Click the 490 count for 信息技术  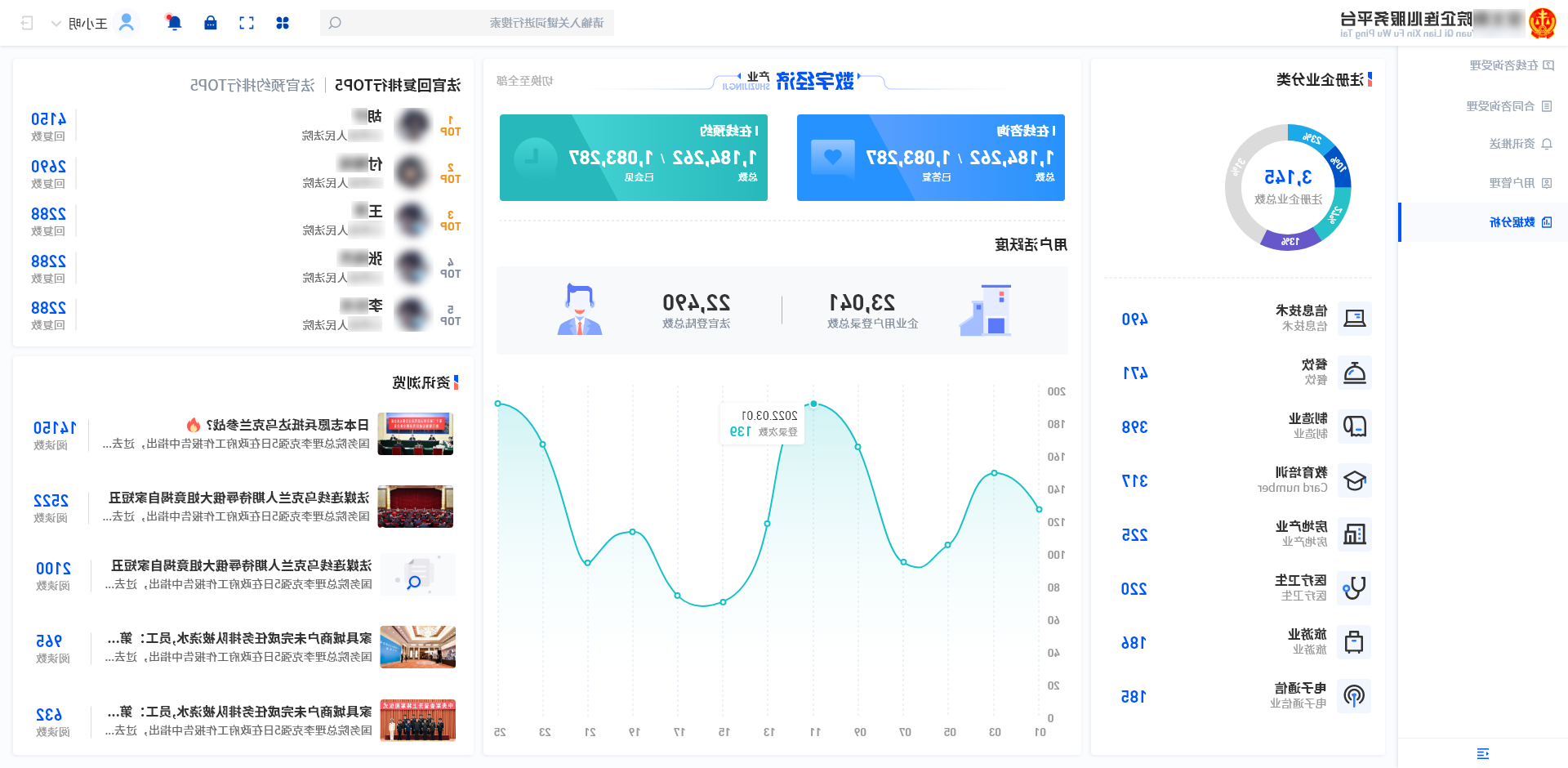[1135, 319]
